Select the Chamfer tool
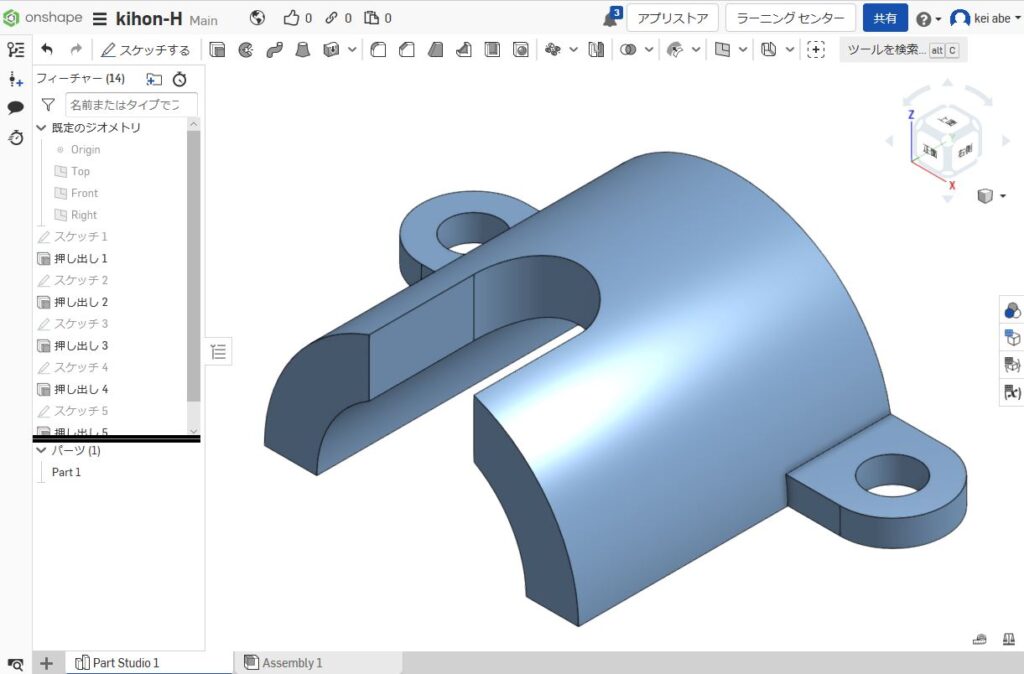Image resolution: width=1024 pixels, height=674 pixels. click(x=407, y=50)
